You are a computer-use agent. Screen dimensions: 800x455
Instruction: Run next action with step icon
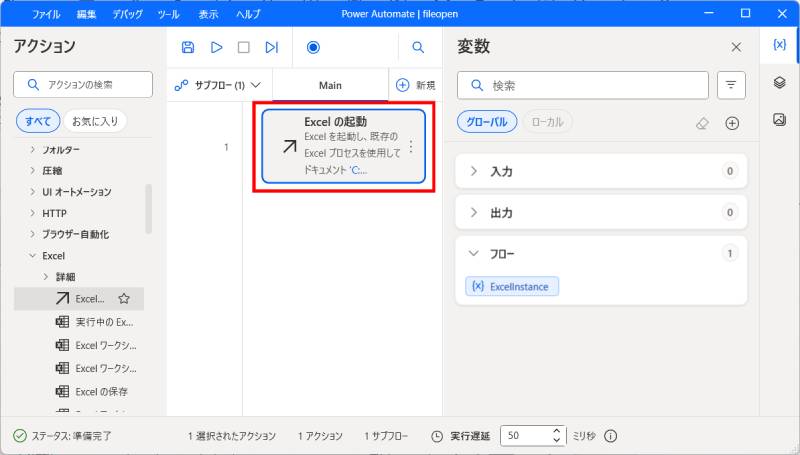pyautogui.click(x=271, y=47)
